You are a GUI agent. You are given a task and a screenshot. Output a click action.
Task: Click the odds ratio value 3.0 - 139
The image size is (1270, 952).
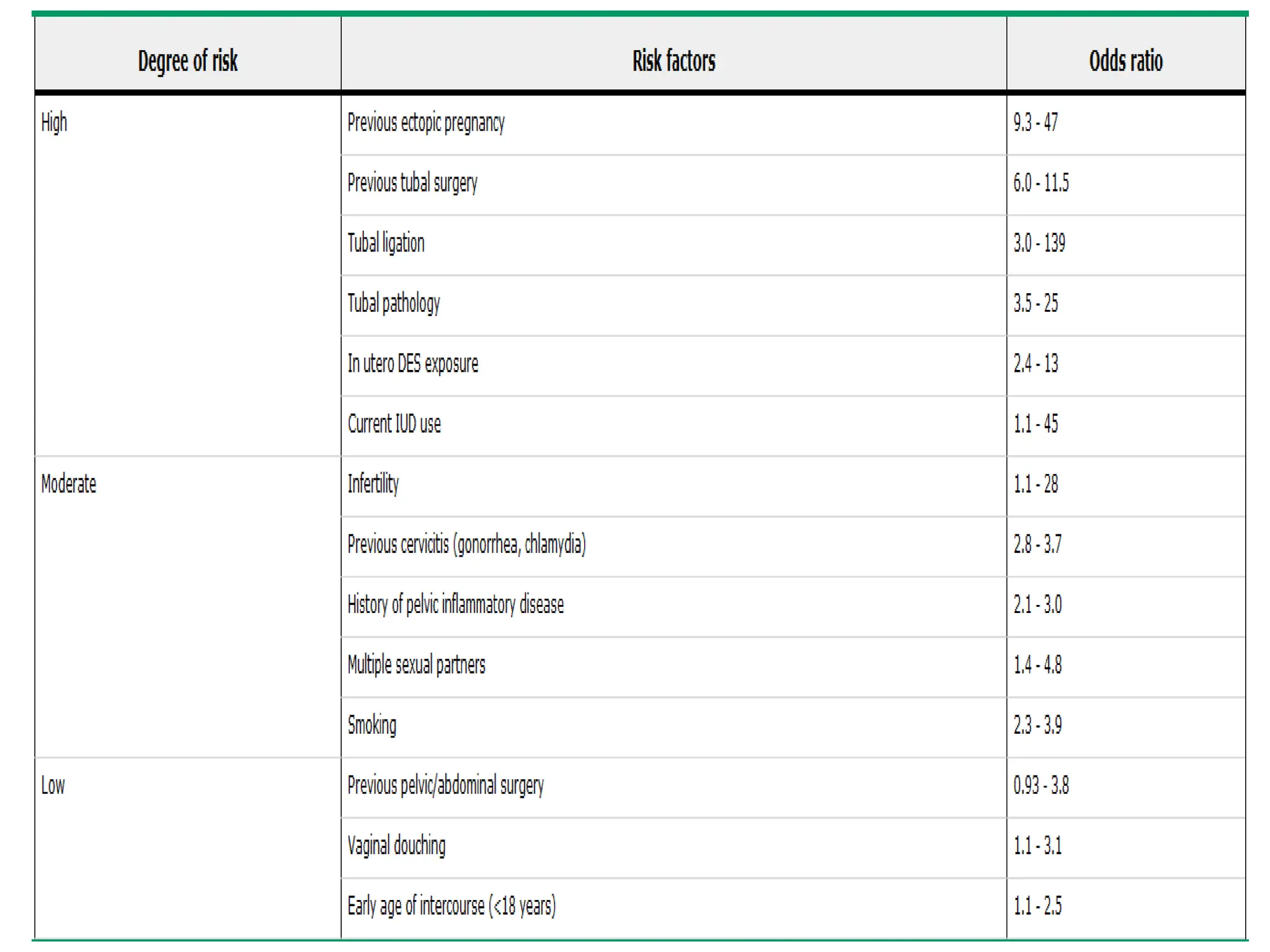coord(1039,243)
